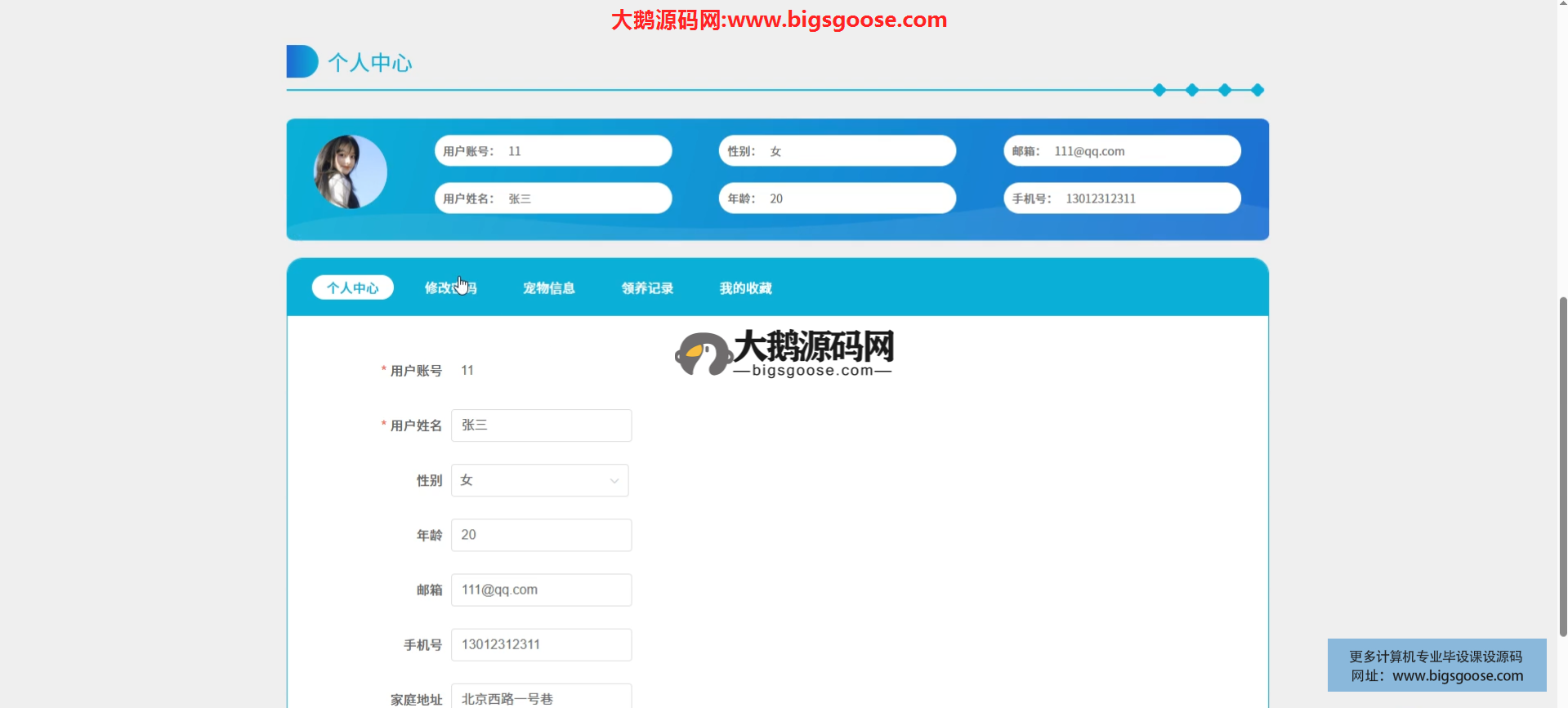This screenshot has height=708, width=1568.
Task: Click the active 个人中心 tab pill
Action: 352,288
